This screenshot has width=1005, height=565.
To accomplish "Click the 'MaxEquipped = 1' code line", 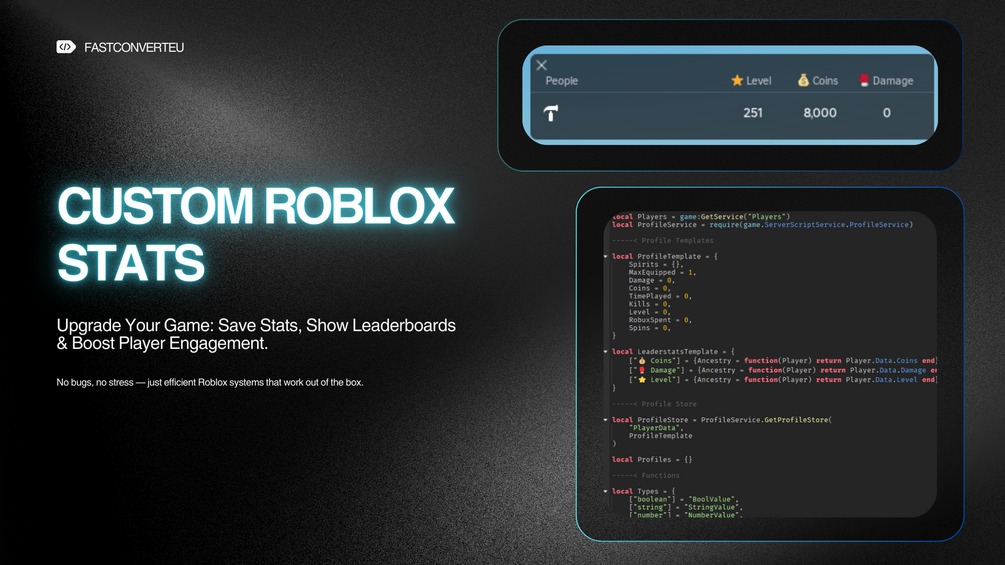I will click(x=662, y=272).
